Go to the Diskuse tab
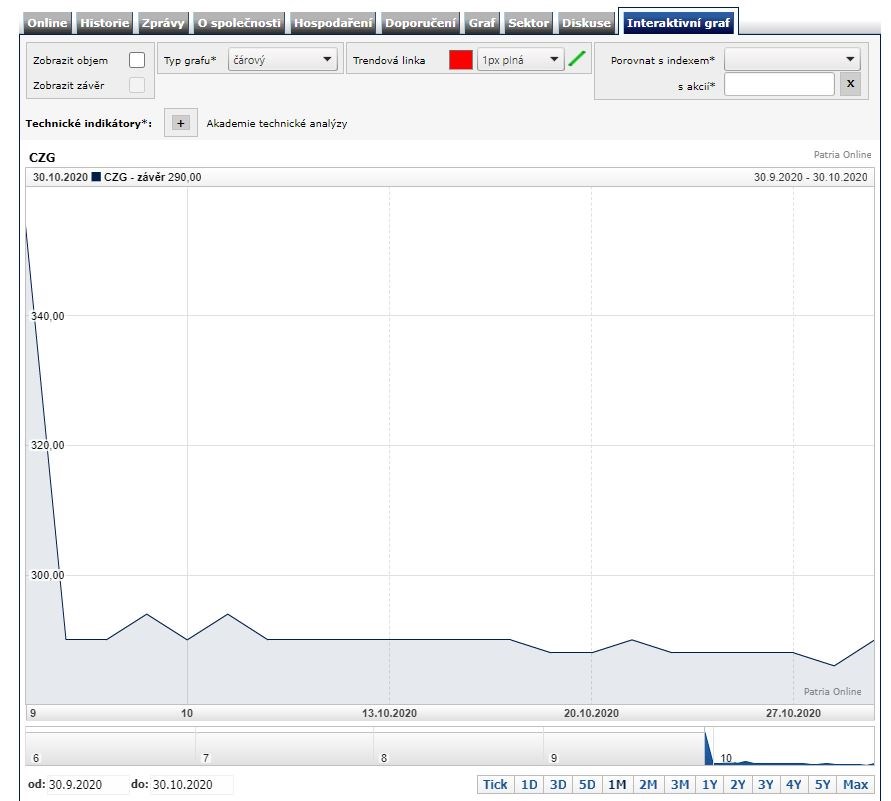 coord(586,23)
